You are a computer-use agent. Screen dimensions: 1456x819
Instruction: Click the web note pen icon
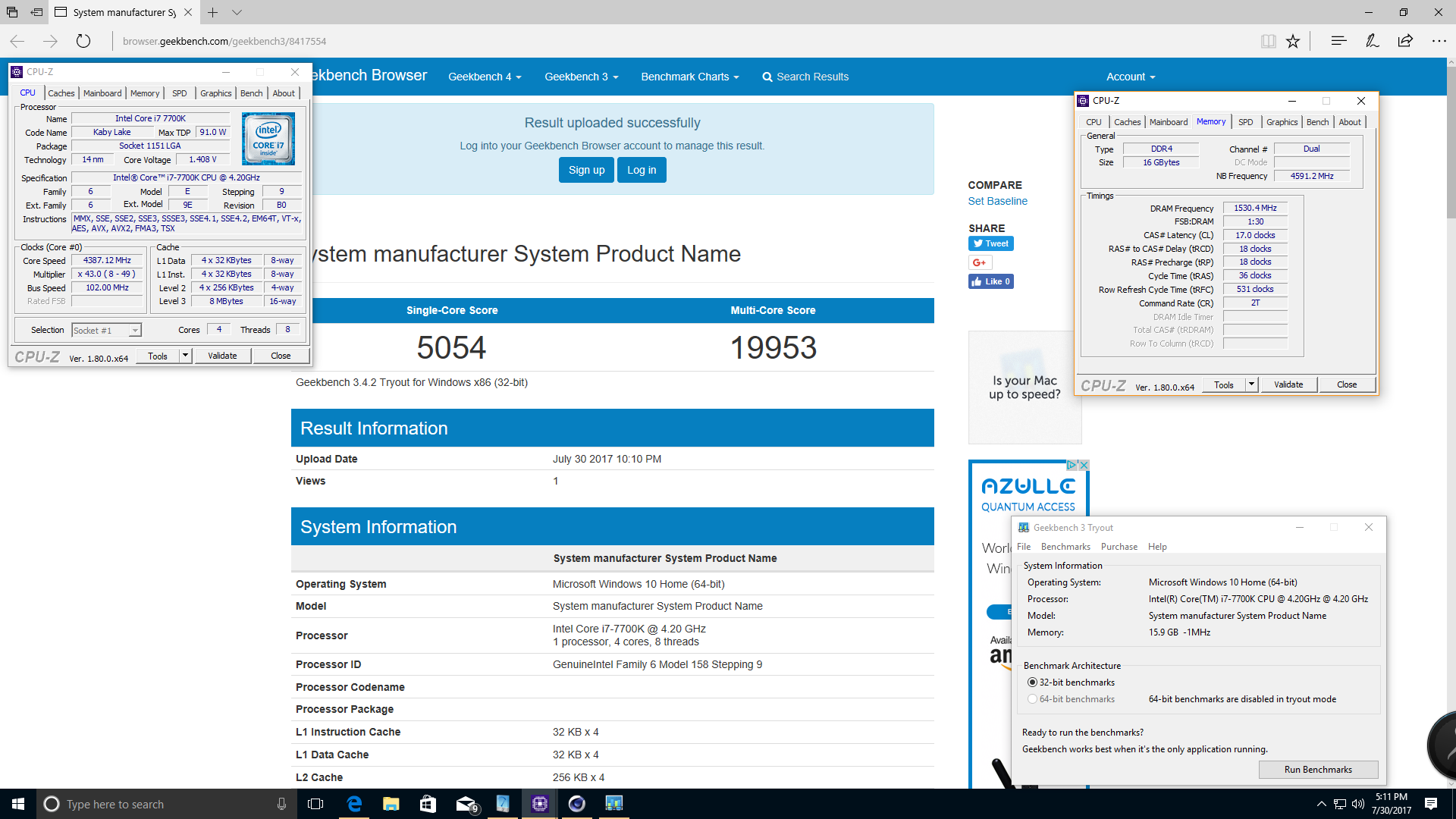tap(1372, 41)
